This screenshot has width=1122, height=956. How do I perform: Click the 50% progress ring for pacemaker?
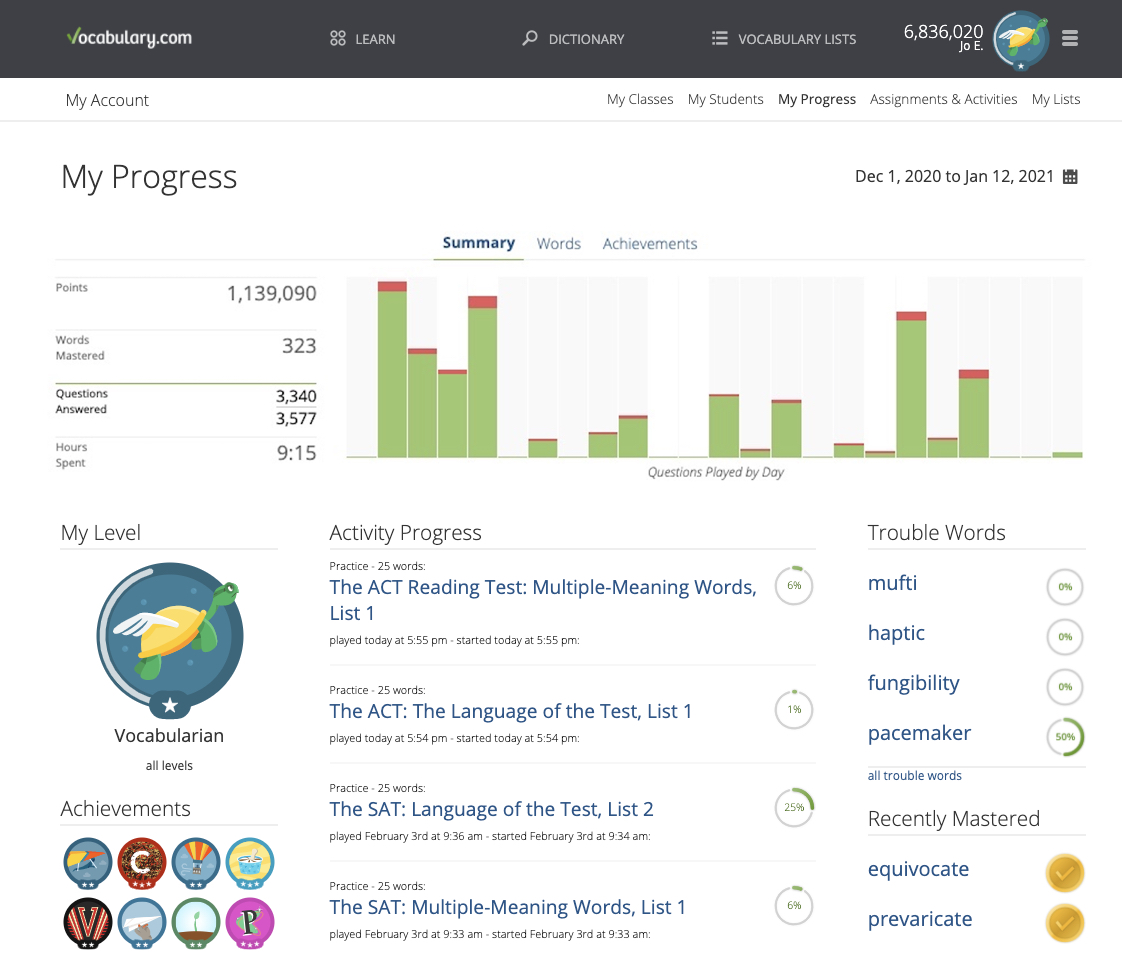(1065, 737)
